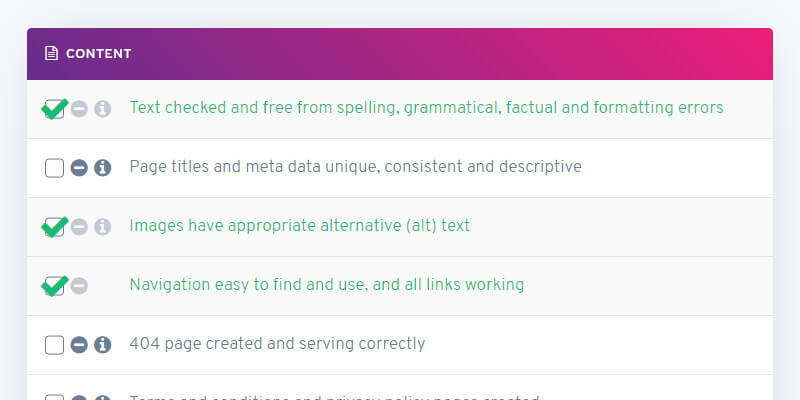Click '404 page created and serving correctly' text

[277, 344]
